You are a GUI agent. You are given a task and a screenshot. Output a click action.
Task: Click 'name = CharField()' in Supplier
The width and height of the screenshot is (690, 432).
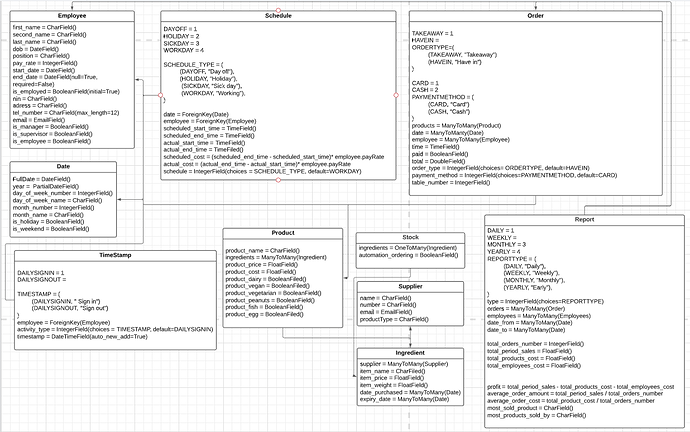385,298
